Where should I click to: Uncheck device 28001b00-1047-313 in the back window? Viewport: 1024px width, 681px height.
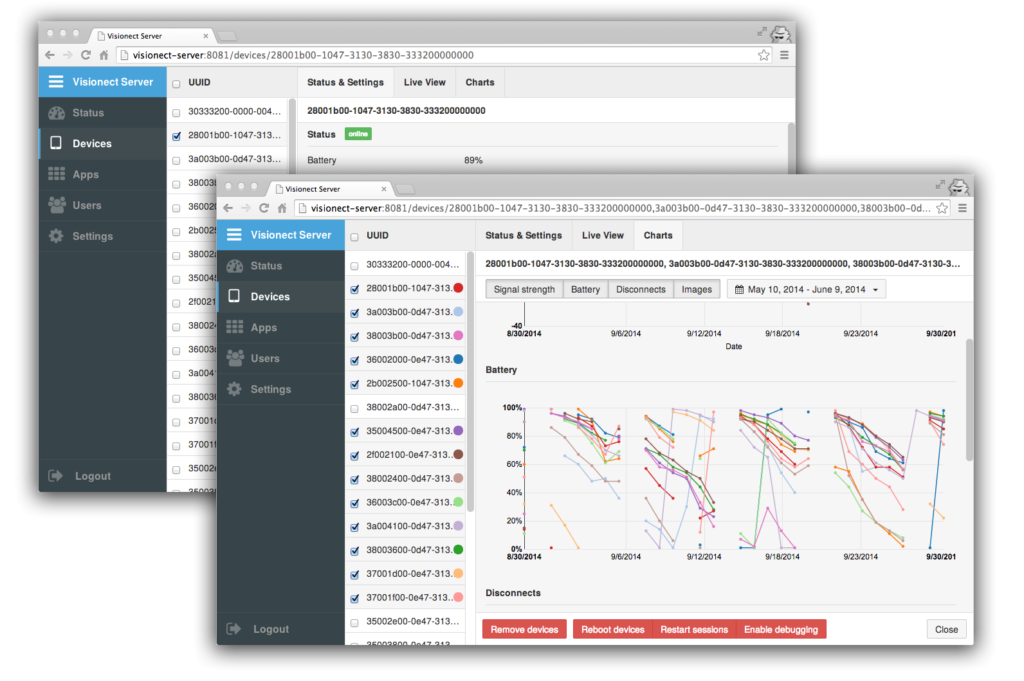tap(176, 136)
